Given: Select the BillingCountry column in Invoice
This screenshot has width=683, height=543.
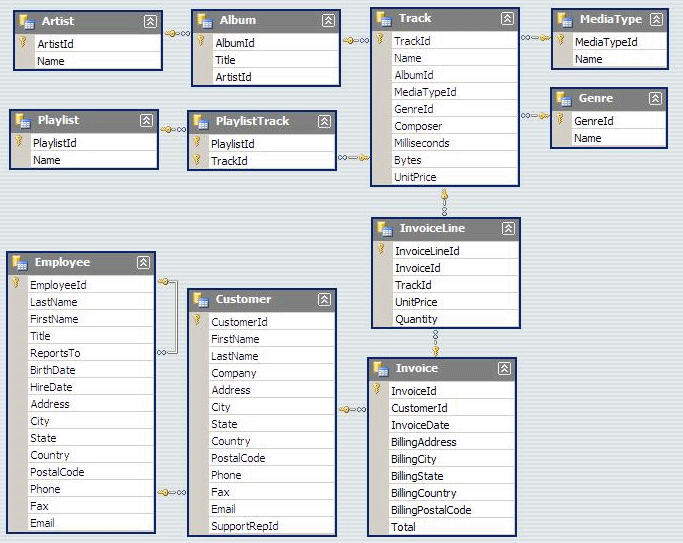Looking at the screenshot, I should click(452, 493).
